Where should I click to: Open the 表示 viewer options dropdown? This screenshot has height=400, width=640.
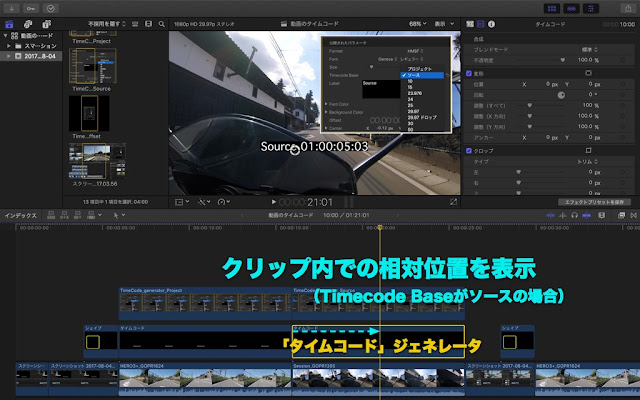click(x=444, y=24)
